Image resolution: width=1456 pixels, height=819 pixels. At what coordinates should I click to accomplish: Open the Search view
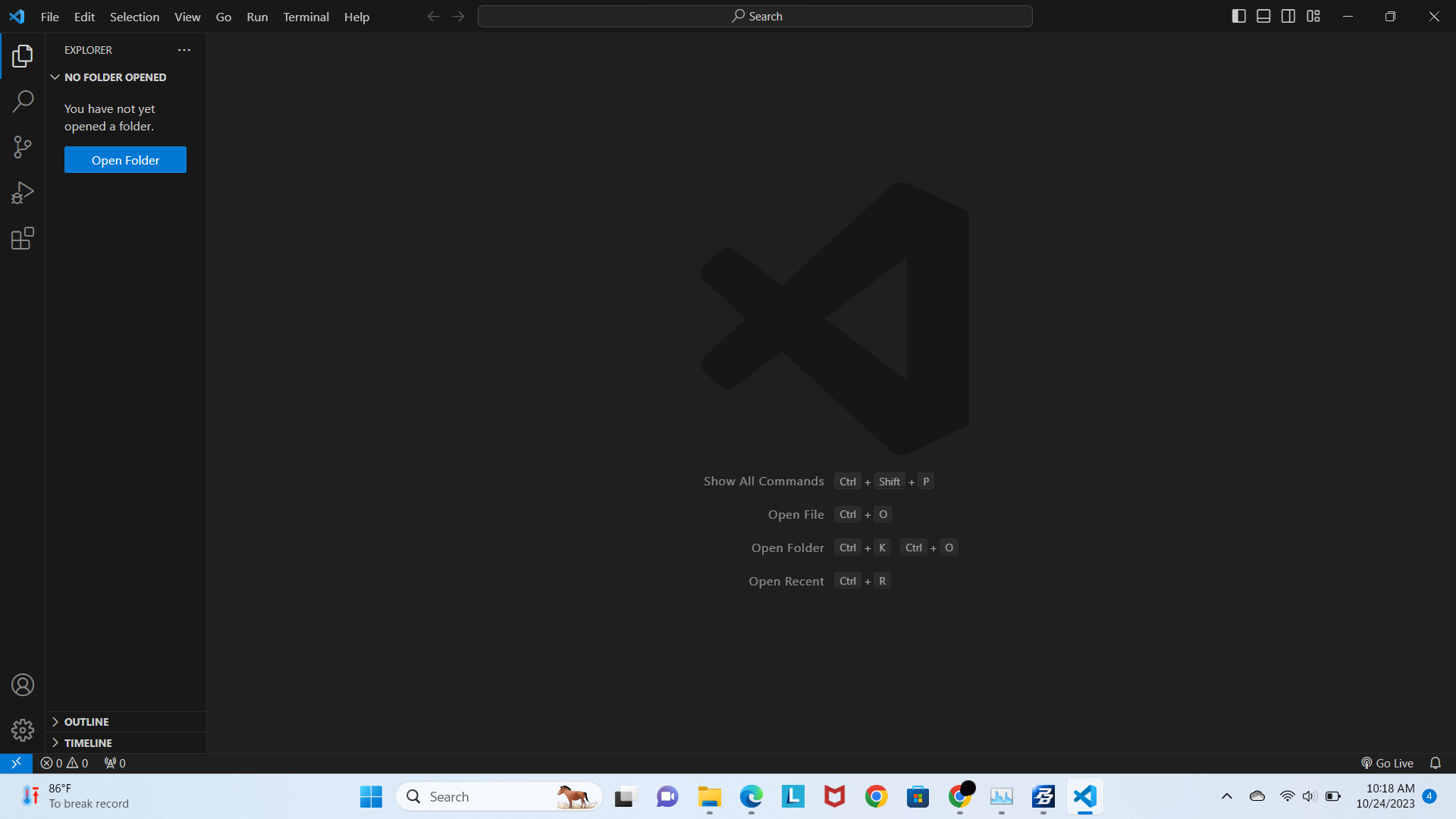(x=22, y=101)
